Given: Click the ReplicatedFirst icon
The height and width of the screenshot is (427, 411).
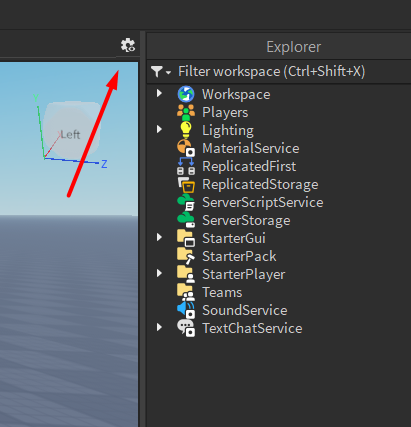Looking at the screenshot, I should click(x=186, y=166).
